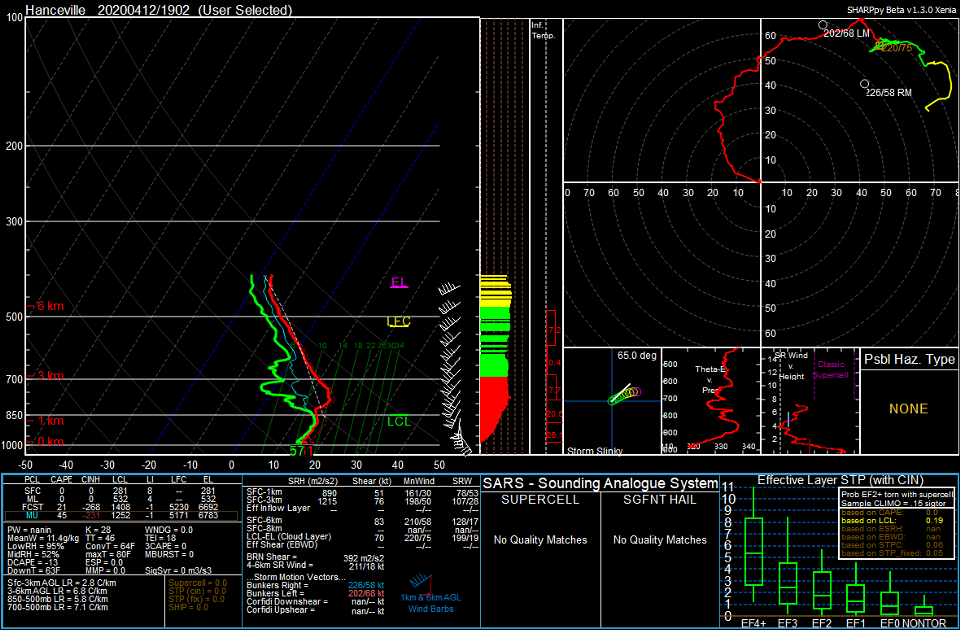Click the Storm Slinky inset
Image resolution: width=960 pixels, height=630 pixels.
click(612, 400)
